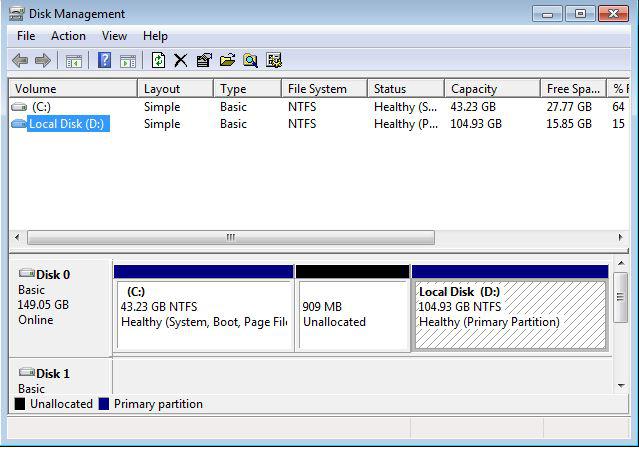The width and height of the screenshot is (639, 449).
Task: Click the Refresh toolbar icon
Action: click(158, 61)
